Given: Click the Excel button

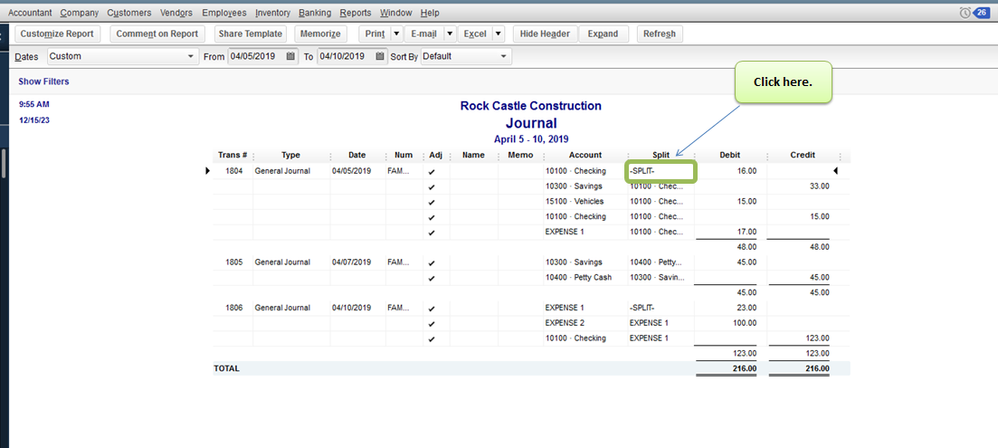Looking at the screenshot, I should tap(475, 34).
